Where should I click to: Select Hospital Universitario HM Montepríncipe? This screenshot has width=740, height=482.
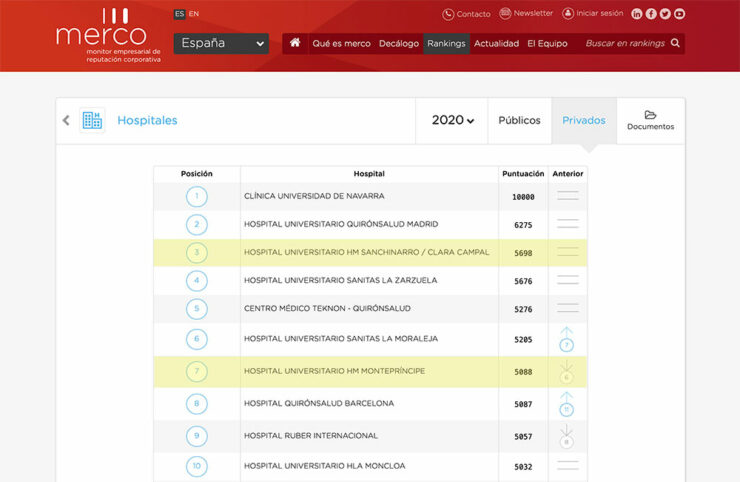coord(334,371)
